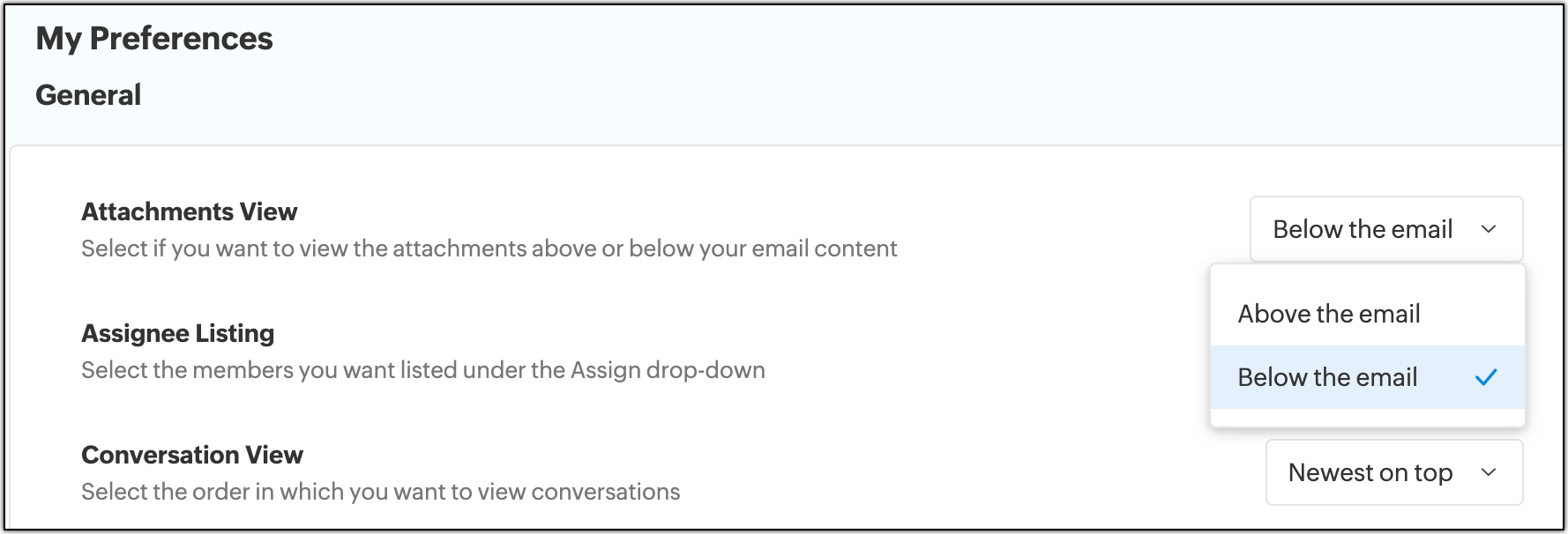Click the My Preferences page title

point(154,39)
